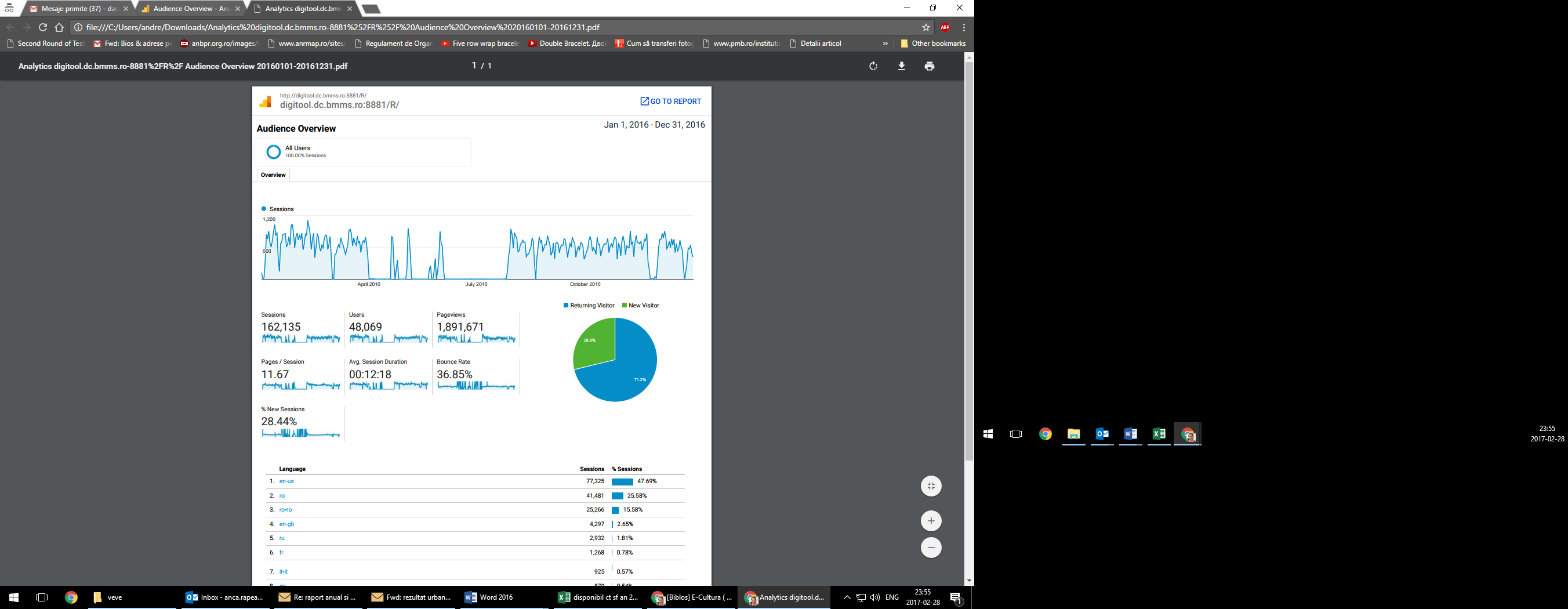Open Double Bracelet bookmark
The height and width of the screenshot is (609, 1568).
coord(567,43)
